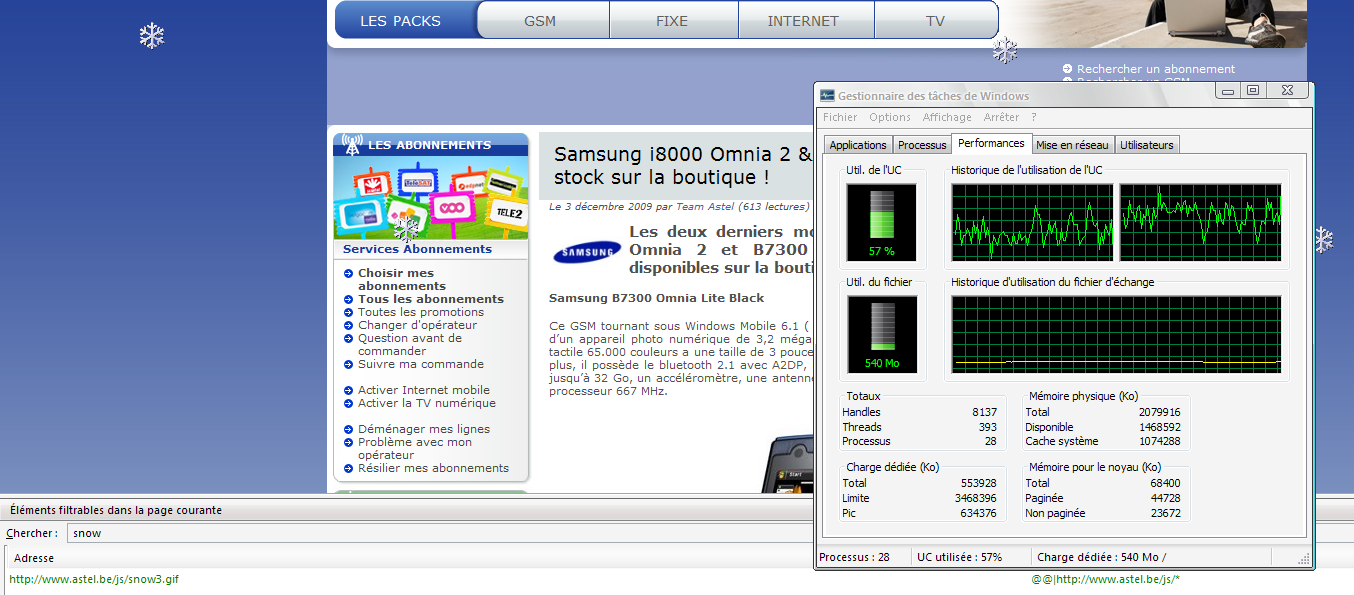Select the GSM navigation tab

(540, 21)
